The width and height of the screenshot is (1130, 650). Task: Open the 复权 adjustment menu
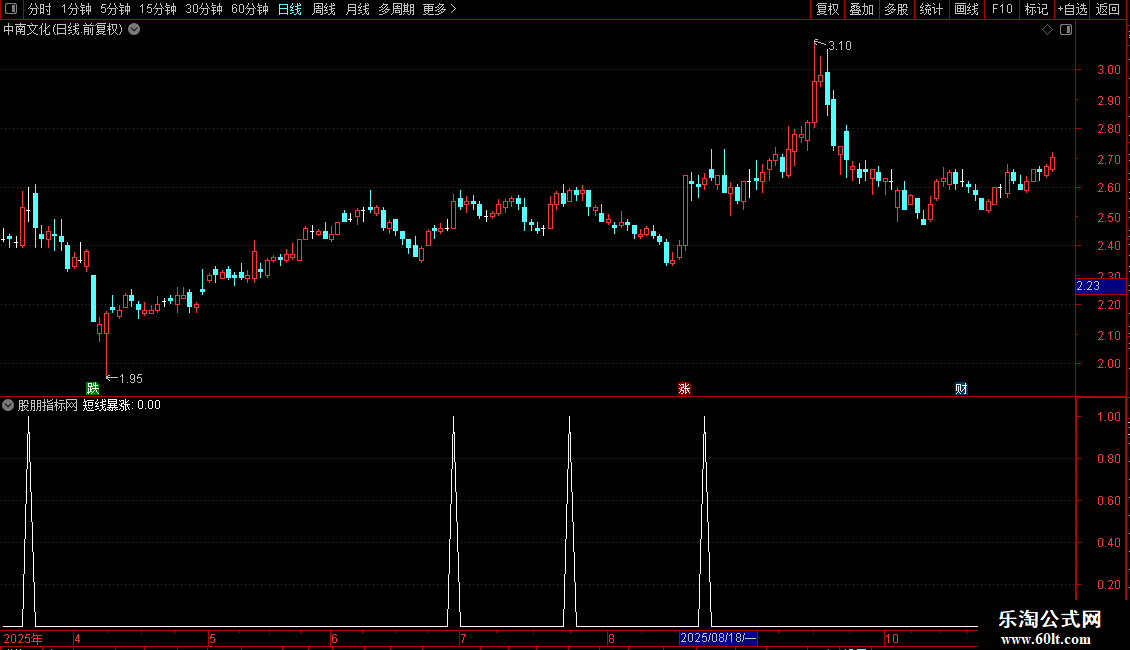tap(827, 9)
